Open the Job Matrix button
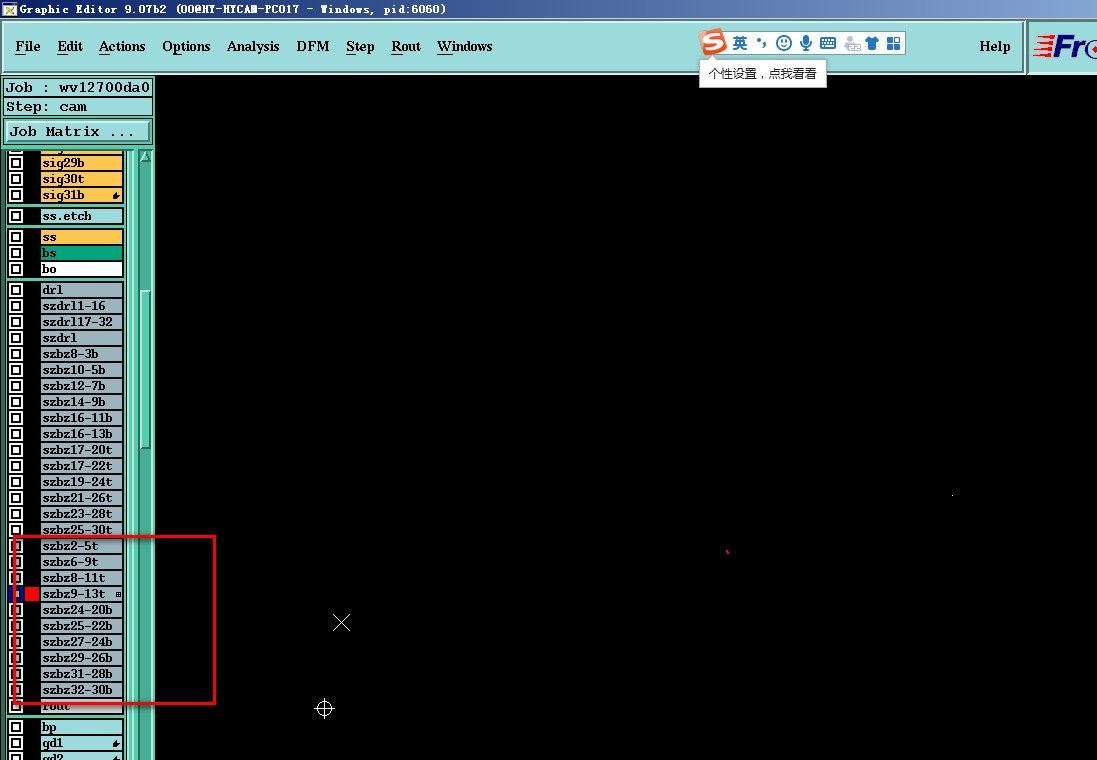 point(77,132)
